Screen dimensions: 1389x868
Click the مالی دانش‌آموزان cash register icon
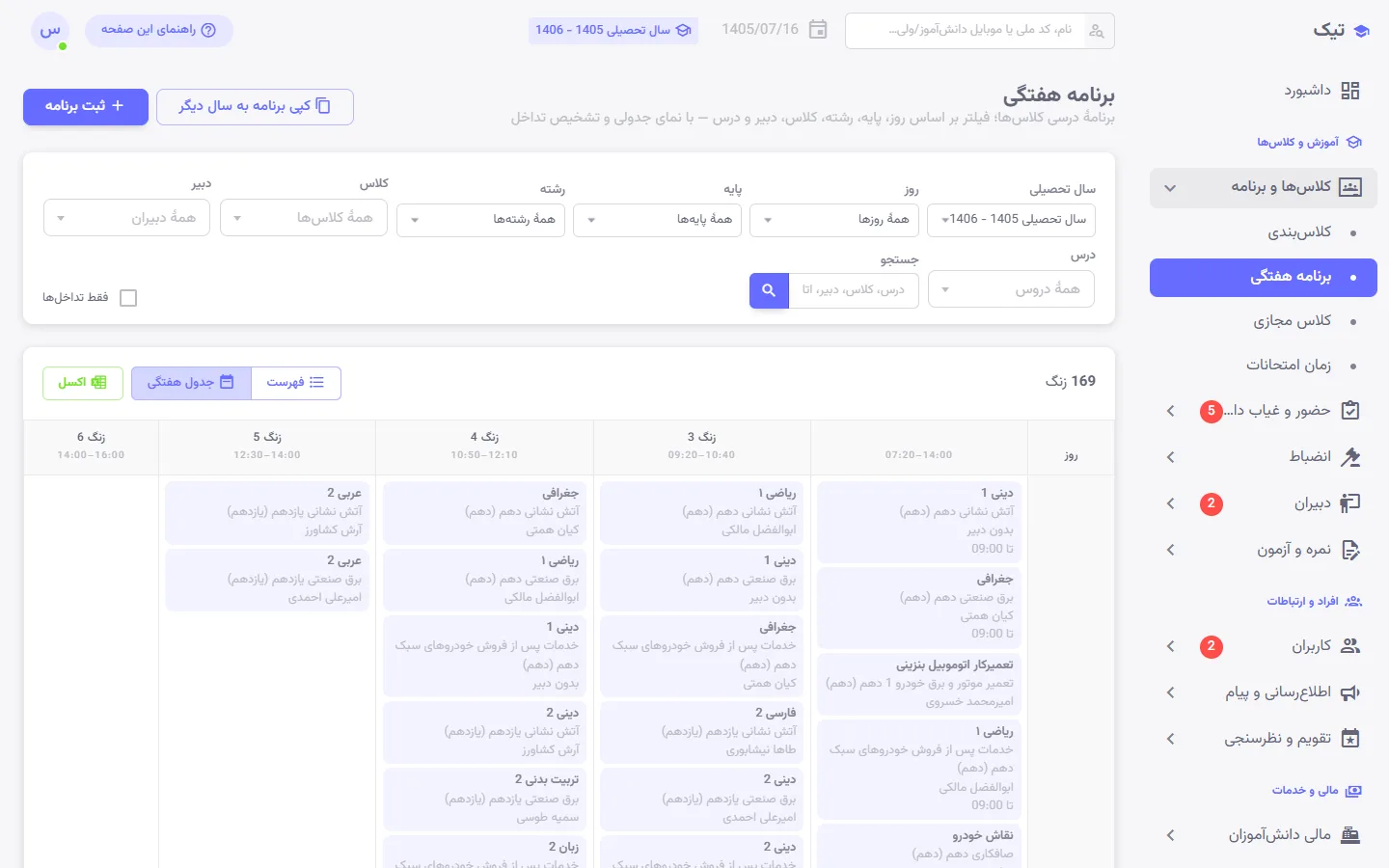point(1350,835)
